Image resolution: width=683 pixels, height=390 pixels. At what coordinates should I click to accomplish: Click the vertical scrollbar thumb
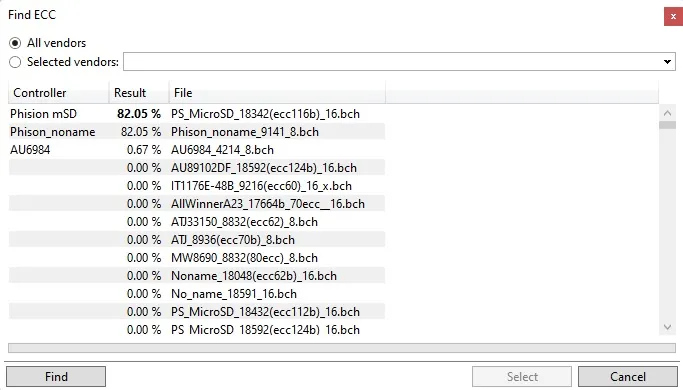(667, 125)
